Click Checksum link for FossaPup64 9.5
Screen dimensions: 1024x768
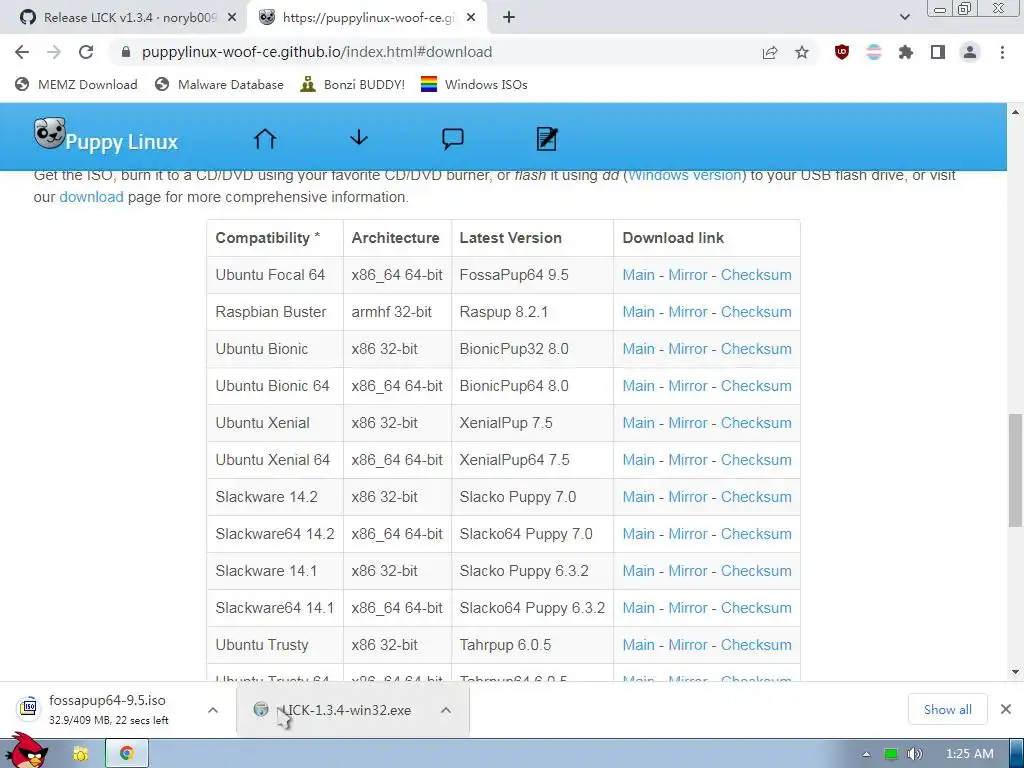coord(756,275)
